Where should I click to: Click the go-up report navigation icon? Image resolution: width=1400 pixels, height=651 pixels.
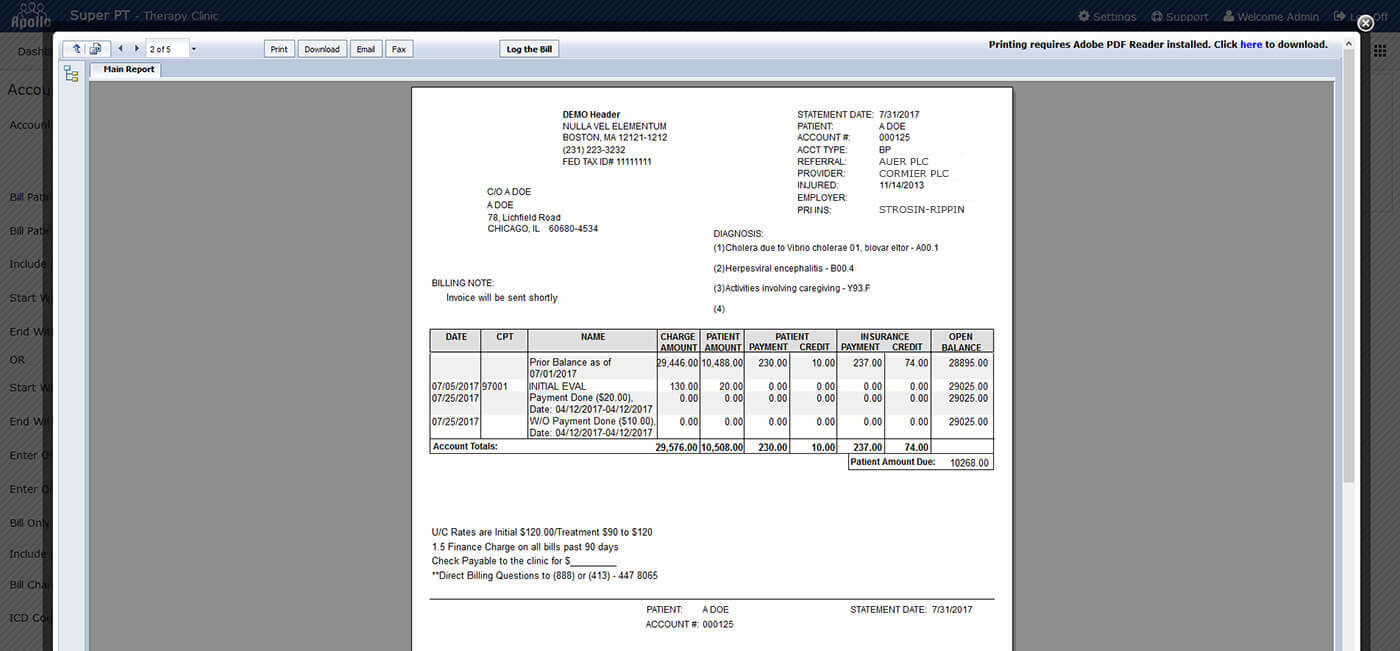tap(76, 49)
